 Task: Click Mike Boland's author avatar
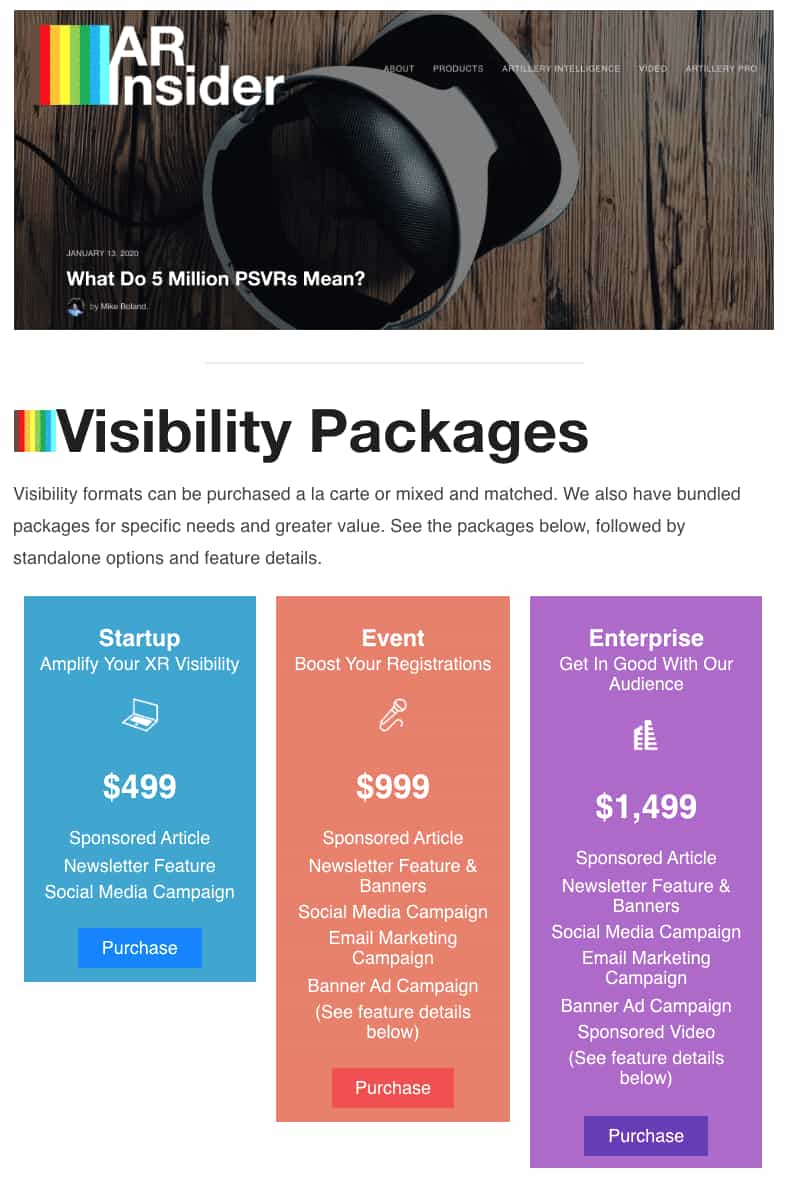point(76,306)
